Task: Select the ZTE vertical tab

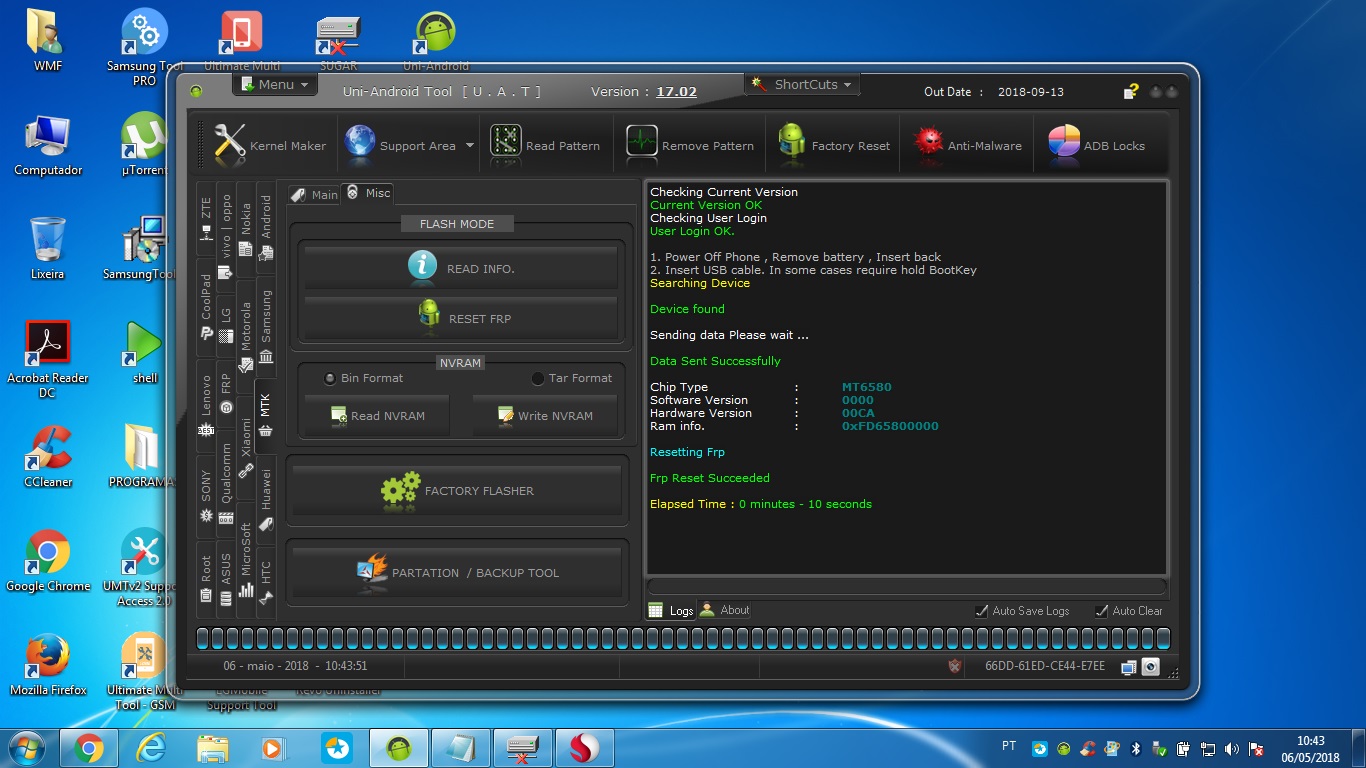Action: [x=206, y=219]
